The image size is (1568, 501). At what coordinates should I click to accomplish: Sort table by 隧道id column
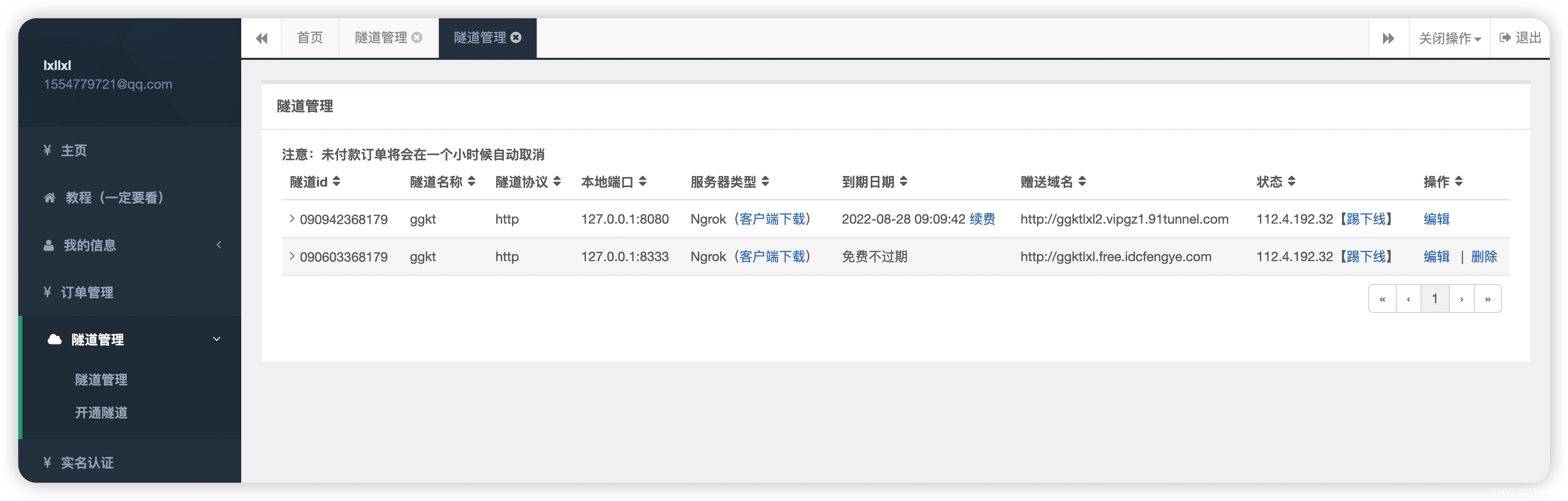point(315,182)
